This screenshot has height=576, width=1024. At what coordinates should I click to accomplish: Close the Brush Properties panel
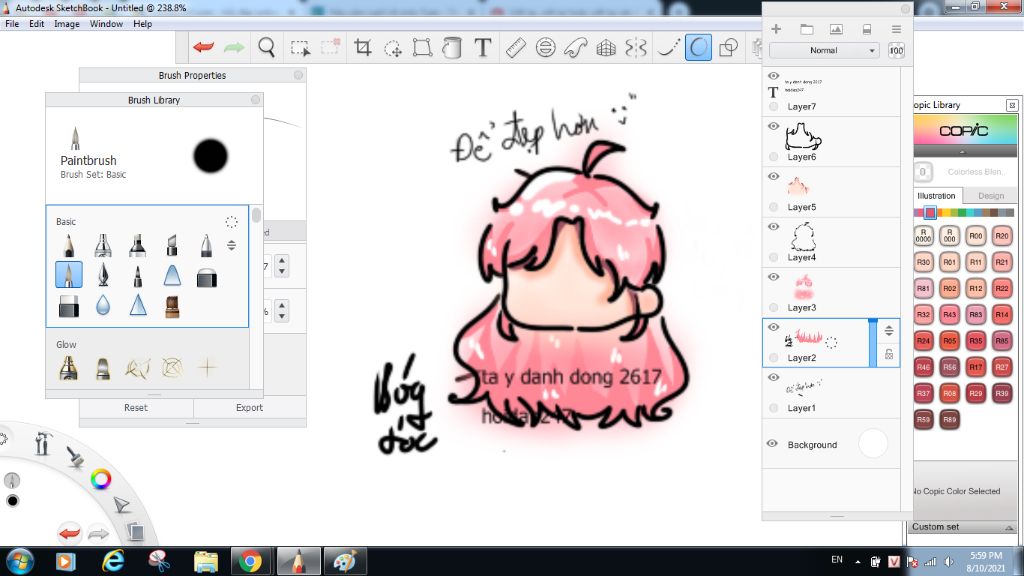(x=298, y=75)
